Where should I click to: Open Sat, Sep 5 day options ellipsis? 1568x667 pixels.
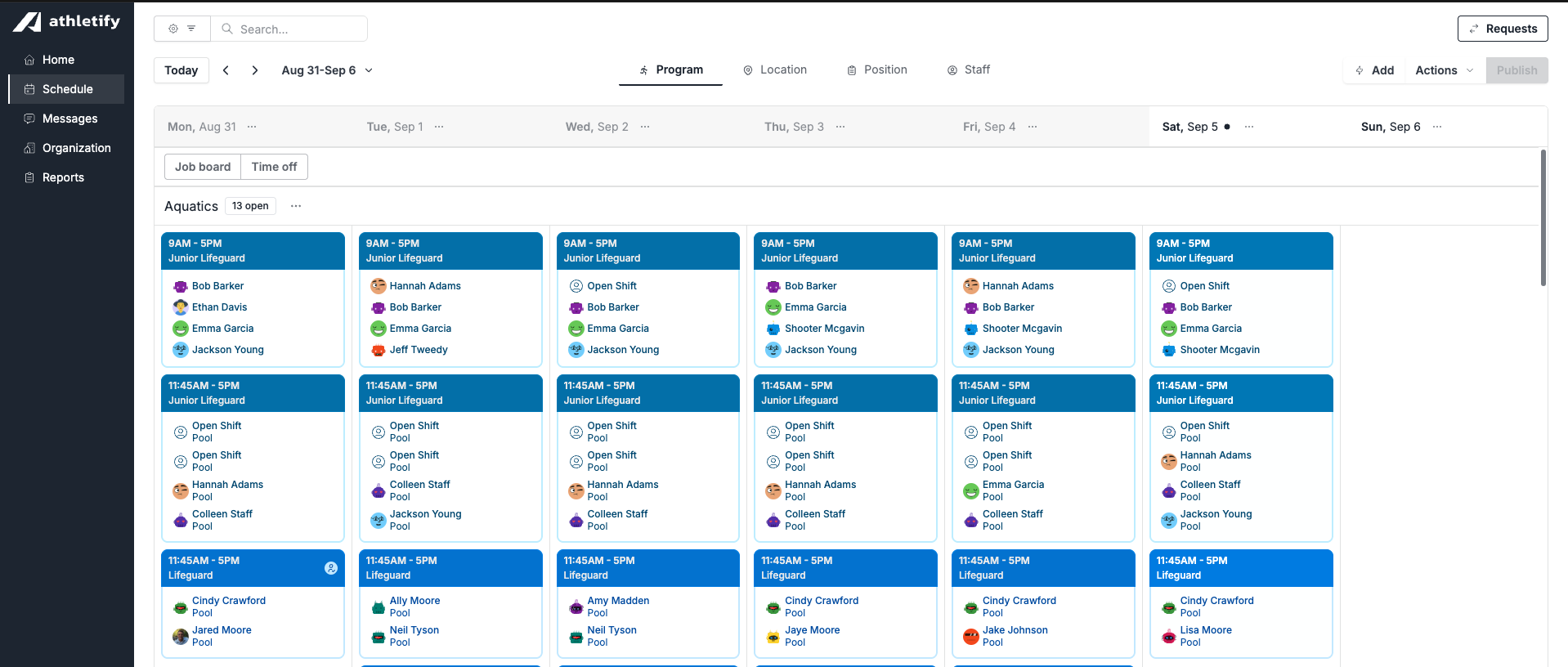click(1249, 127)
